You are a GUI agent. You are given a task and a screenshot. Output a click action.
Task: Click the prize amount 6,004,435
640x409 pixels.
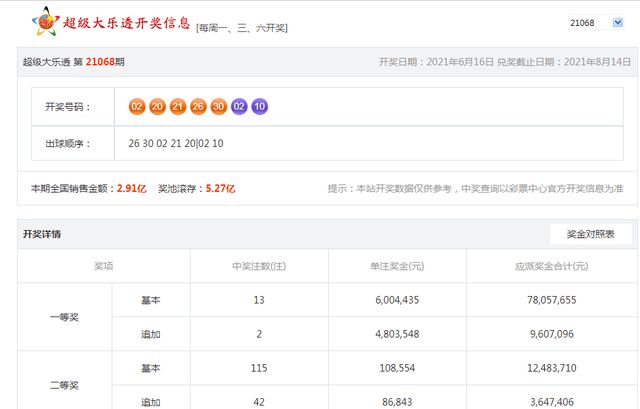pyautogui.click(x=397, y=300)
